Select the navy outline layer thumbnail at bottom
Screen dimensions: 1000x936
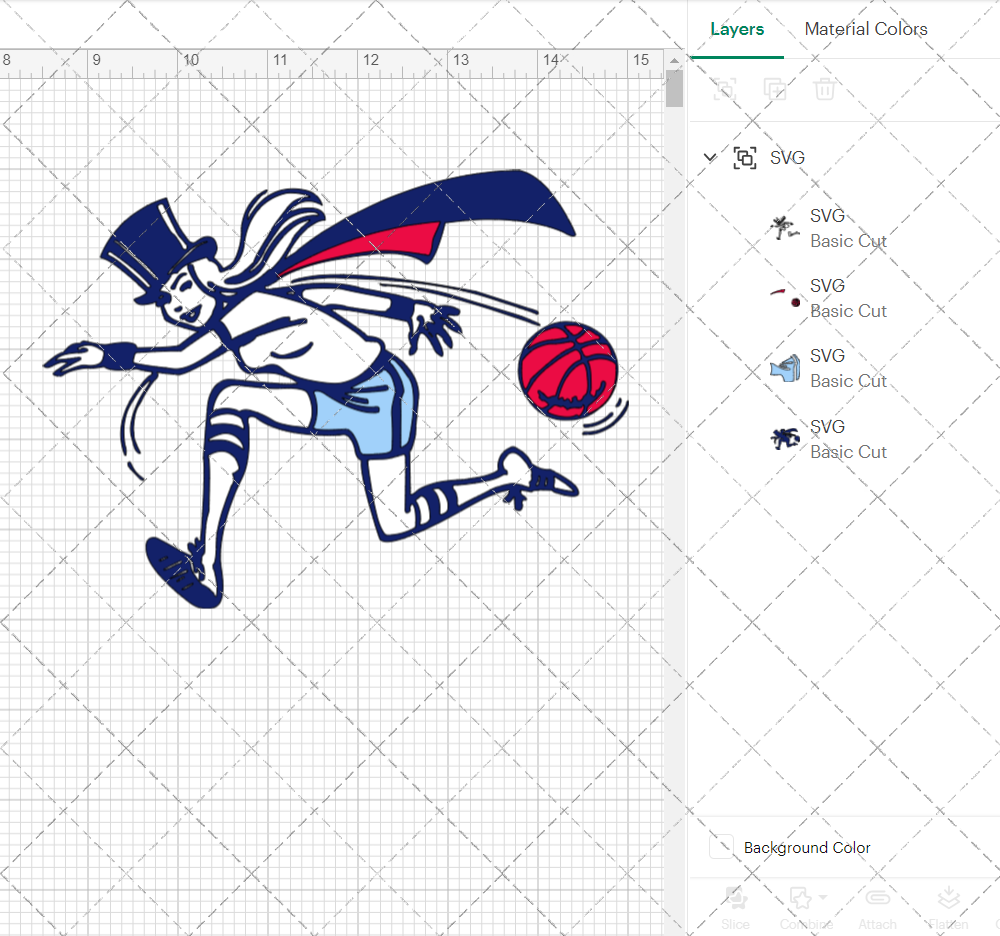pyautogui.click(x=784, y=439)
